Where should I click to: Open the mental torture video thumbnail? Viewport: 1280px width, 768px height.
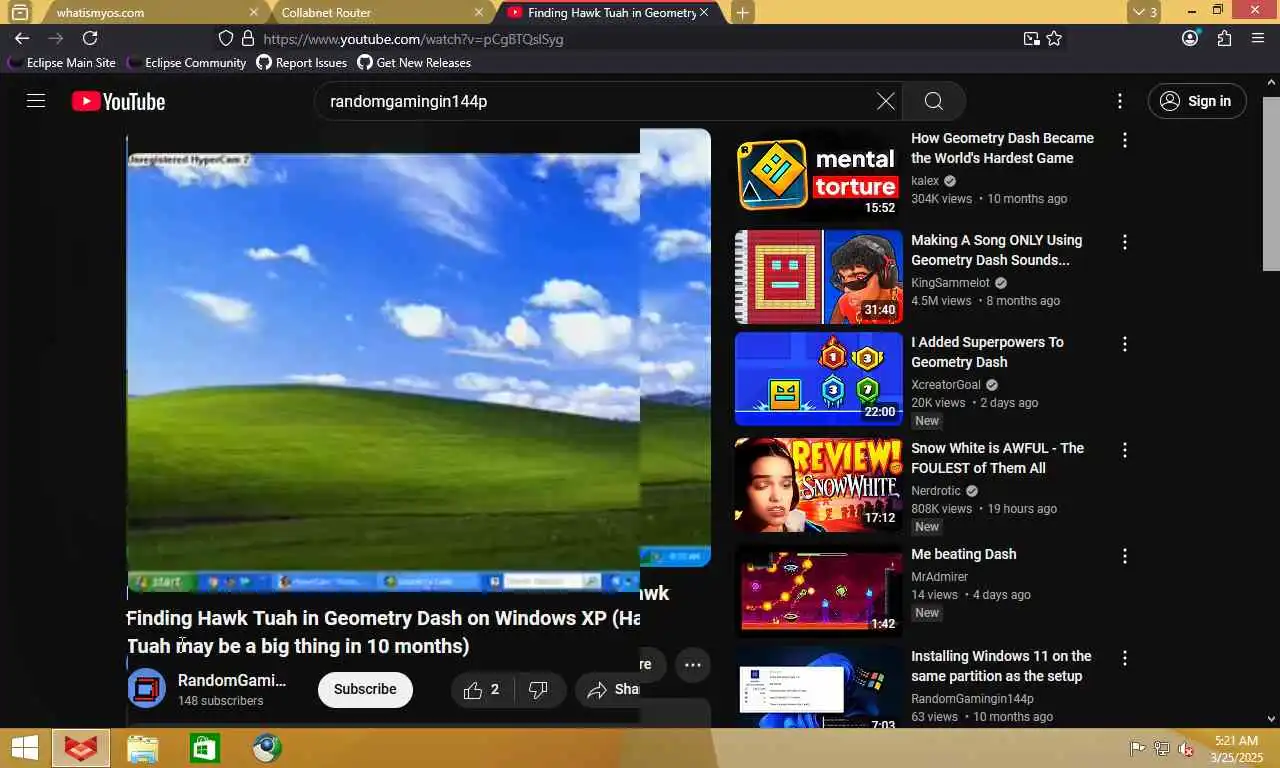[818, 175]
